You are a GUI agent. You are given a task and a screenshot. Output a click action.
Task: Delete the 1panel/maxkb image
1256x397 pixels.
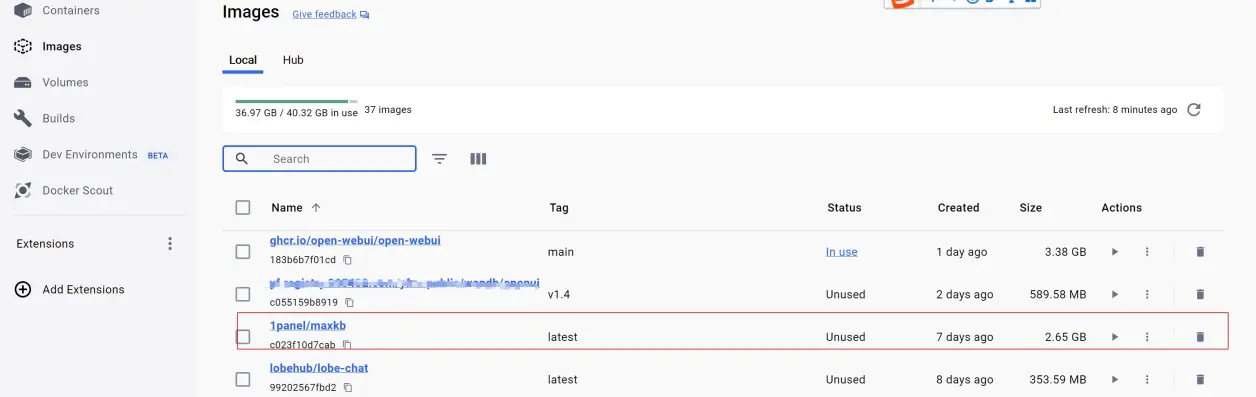[1200, 337]
